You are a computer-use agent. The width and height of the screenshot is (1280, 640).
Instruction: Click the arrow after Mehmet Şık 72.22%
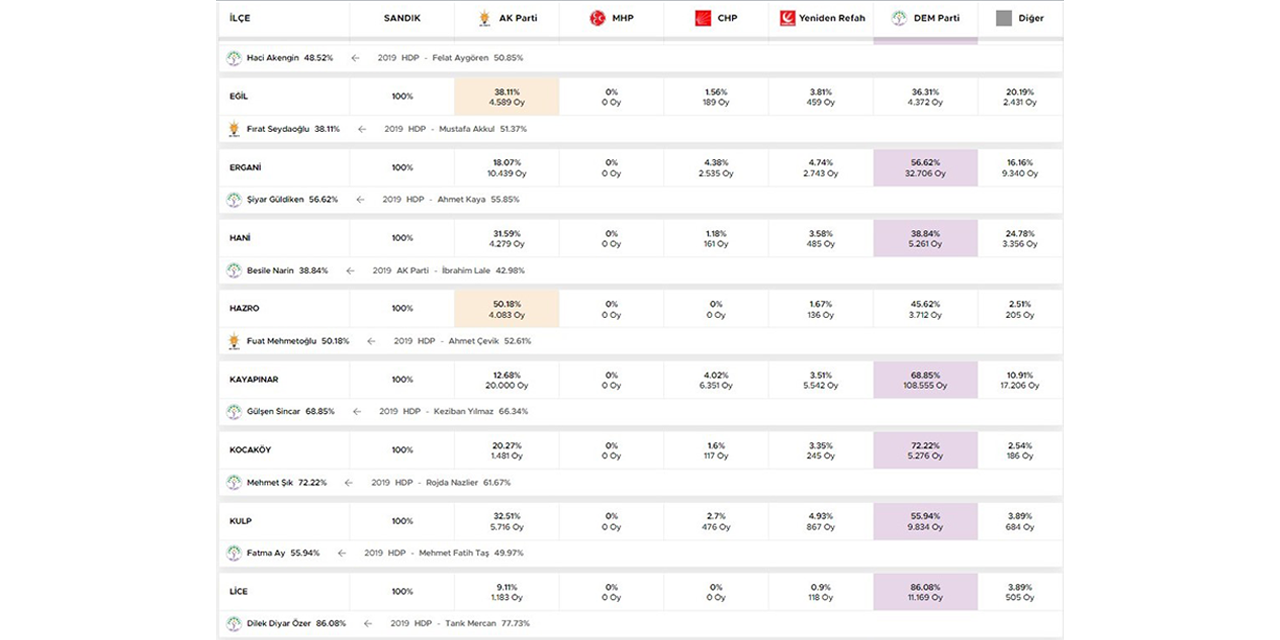pyautogui.click(x=349, y=483)
